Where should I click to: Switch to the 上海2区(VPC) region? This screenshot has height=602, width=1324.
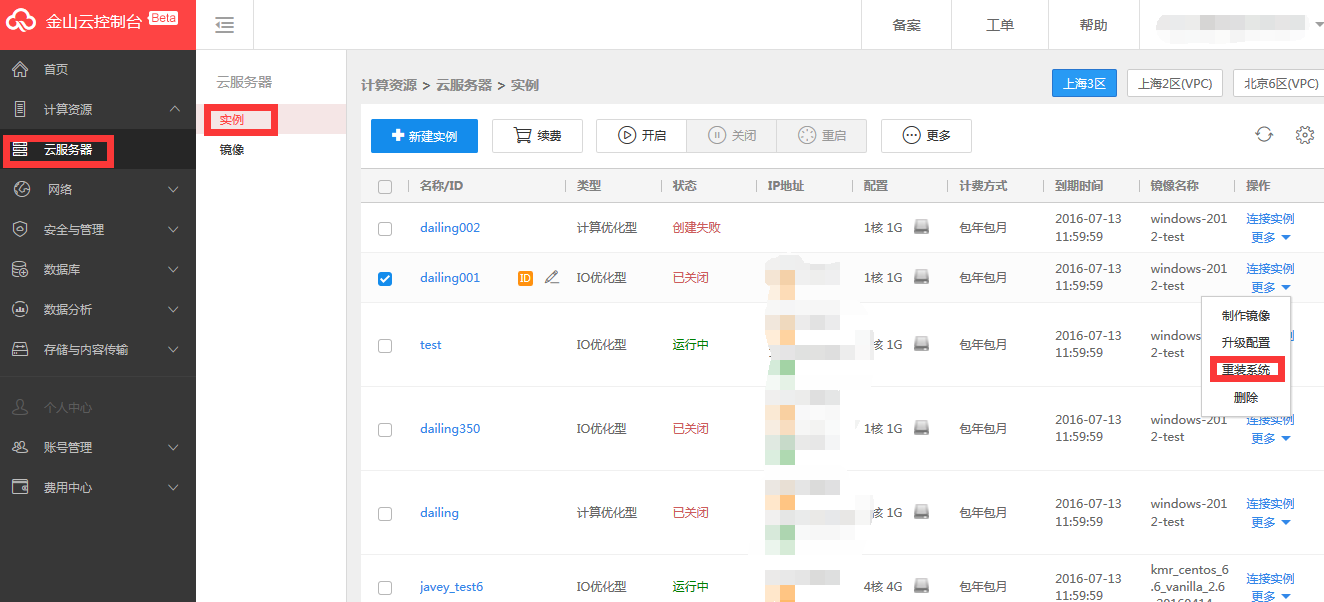(x=1174, y=84)
